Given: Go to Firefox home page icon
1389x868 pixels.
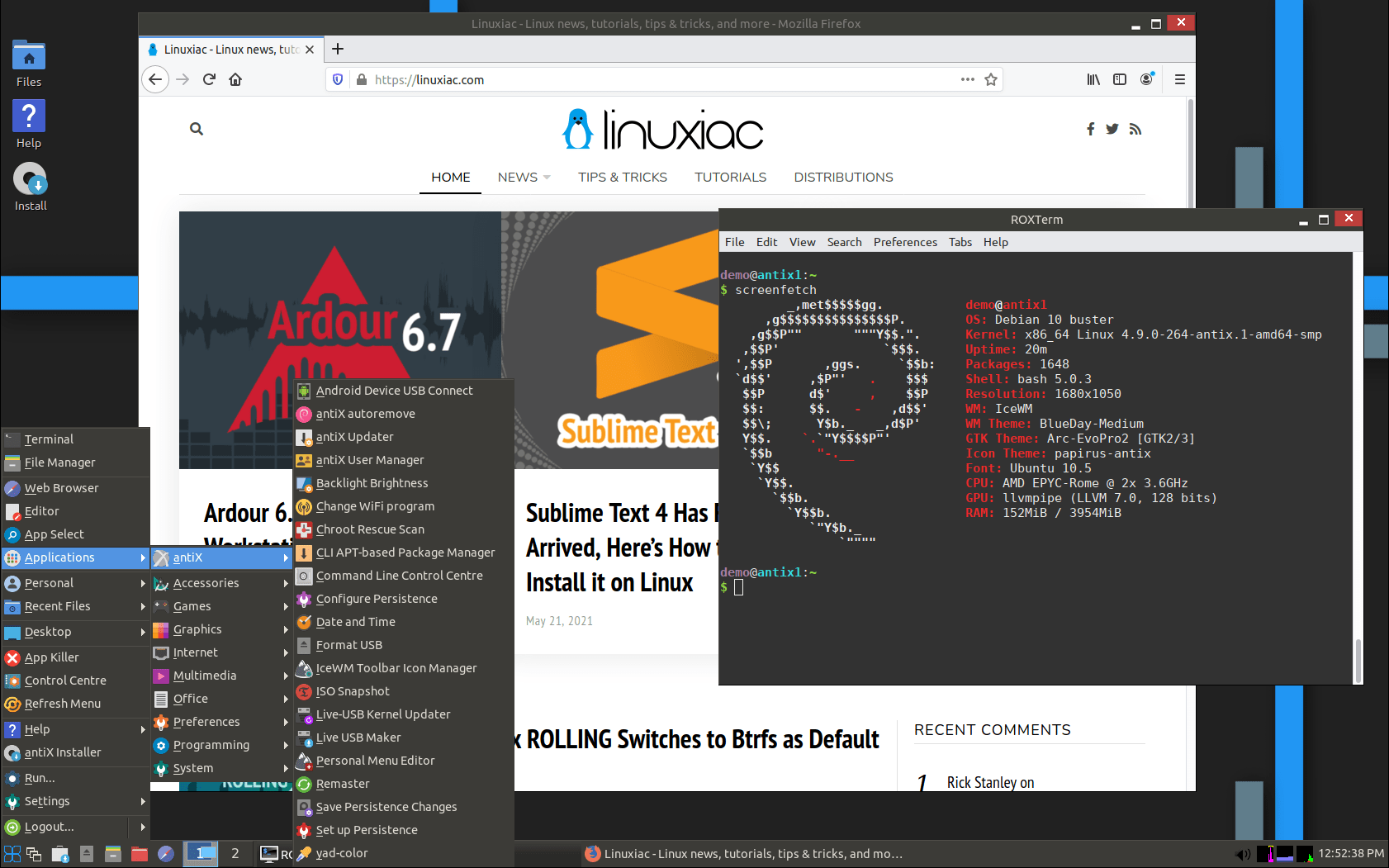Looking at the screenshot, I should [x=235, y=79].
